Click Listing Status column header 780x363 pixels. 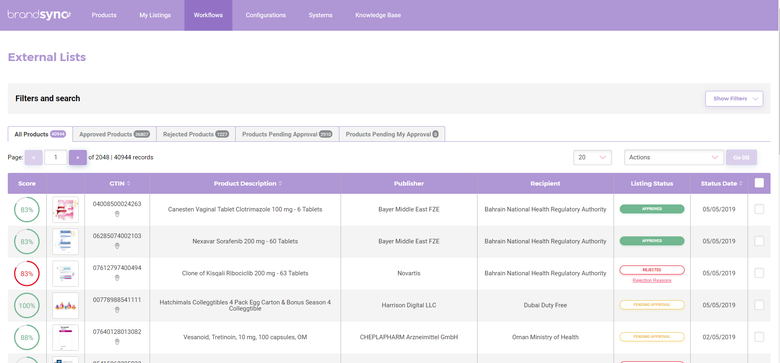pos(652,183)
